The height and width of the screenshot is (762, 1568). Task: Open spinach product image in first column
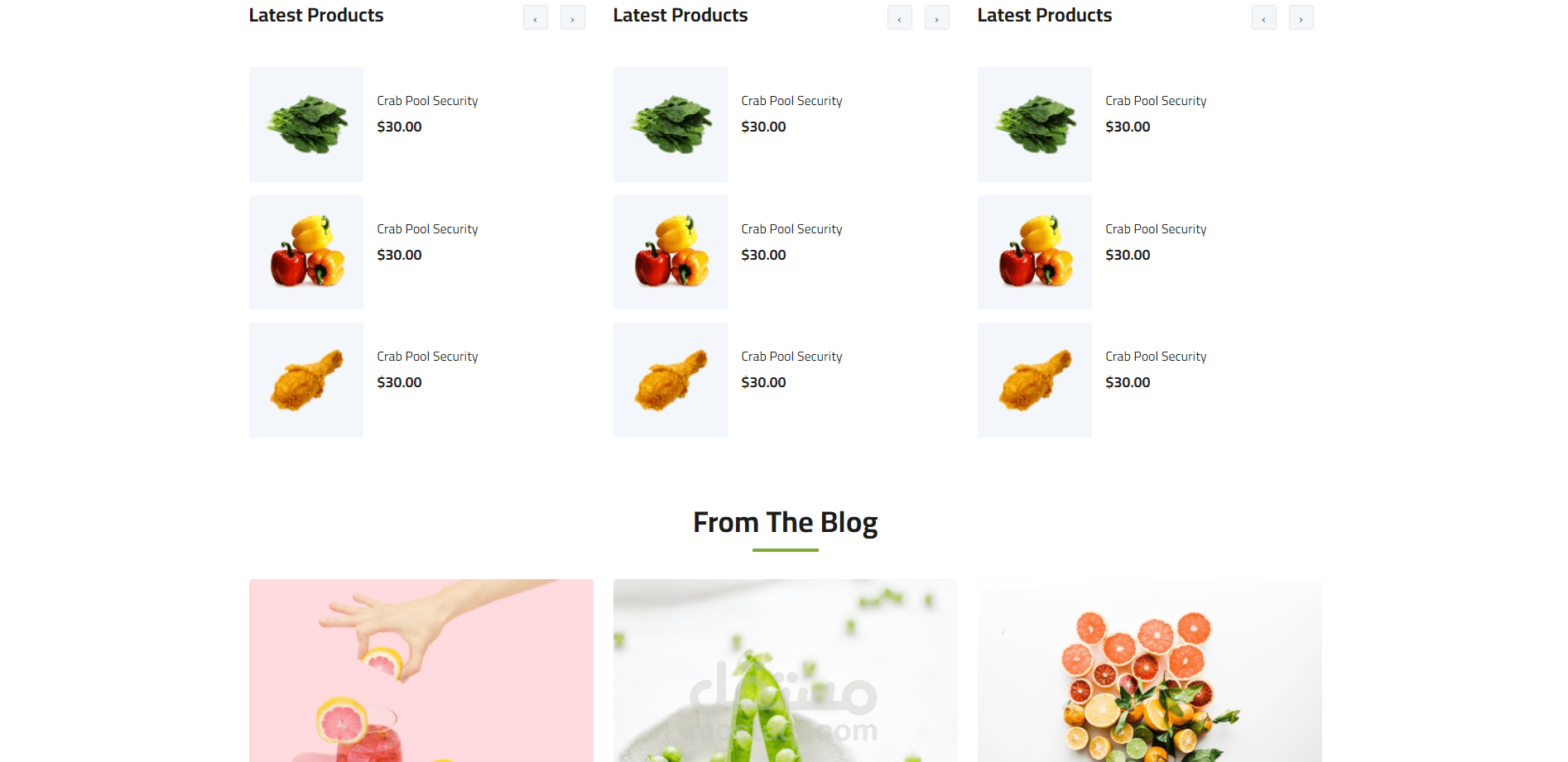[x=306, y=124]
